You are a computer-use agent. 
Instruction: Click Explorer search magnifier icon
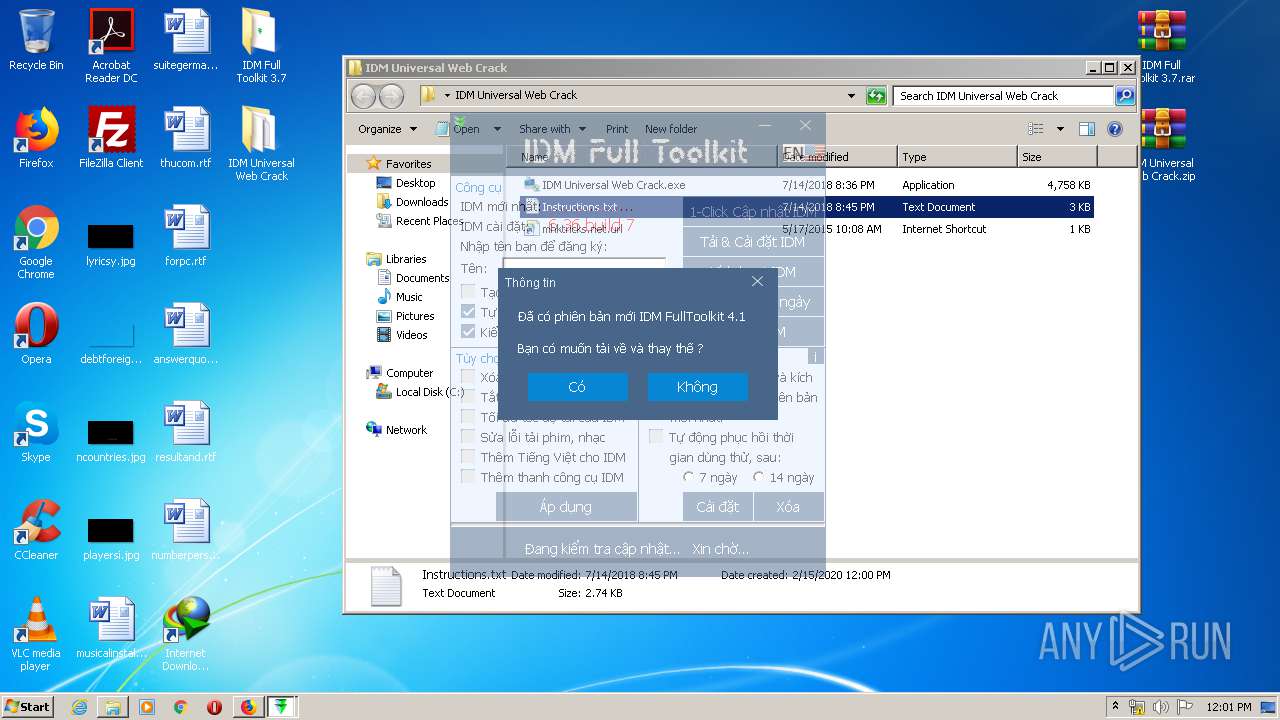point(1125,95)
